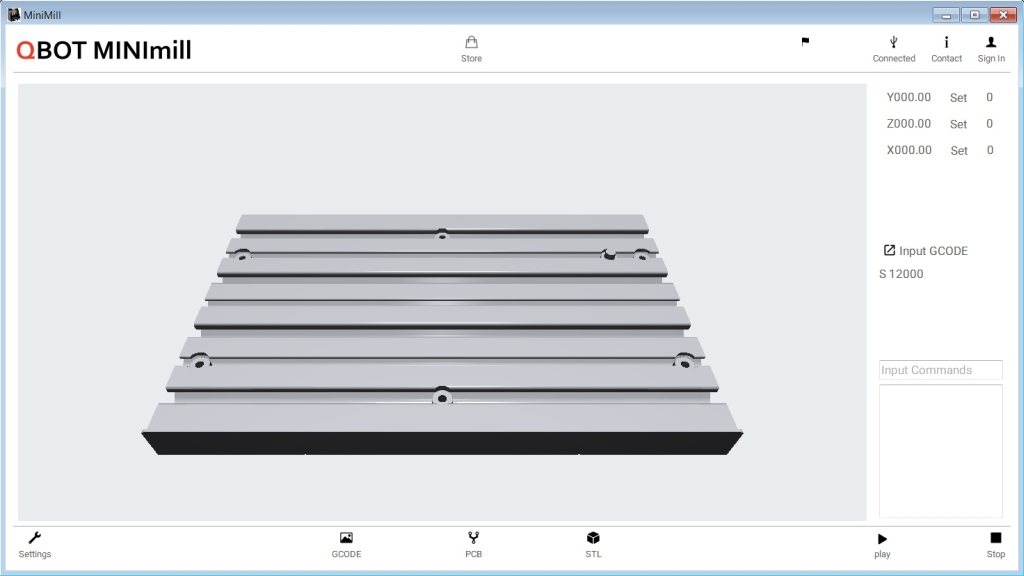Click the Input Commands text field
The width and height of the screenshot is (1024, 576).
click(x=940, y=370)
